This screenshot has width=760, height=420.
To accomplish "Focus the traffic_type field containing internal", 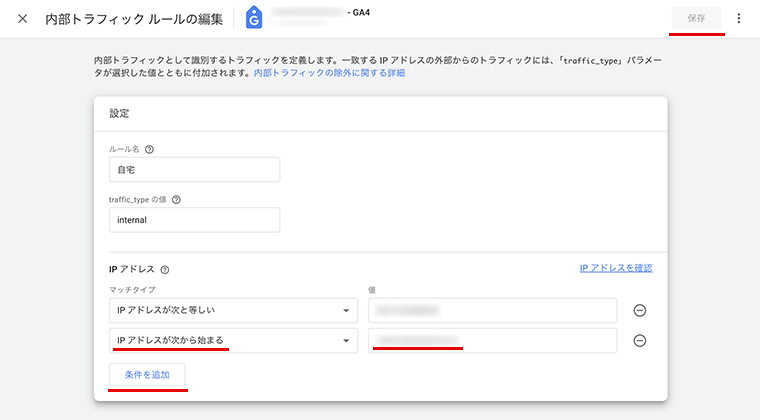I will pos(194,220).
